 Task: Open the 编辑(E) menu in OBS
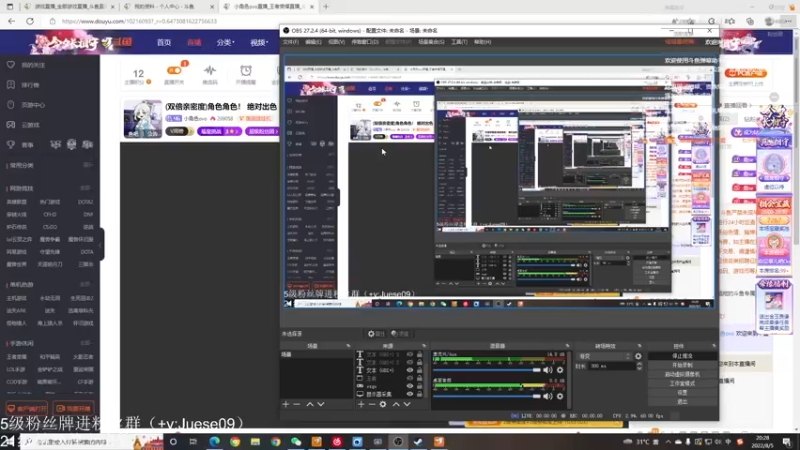313,42
